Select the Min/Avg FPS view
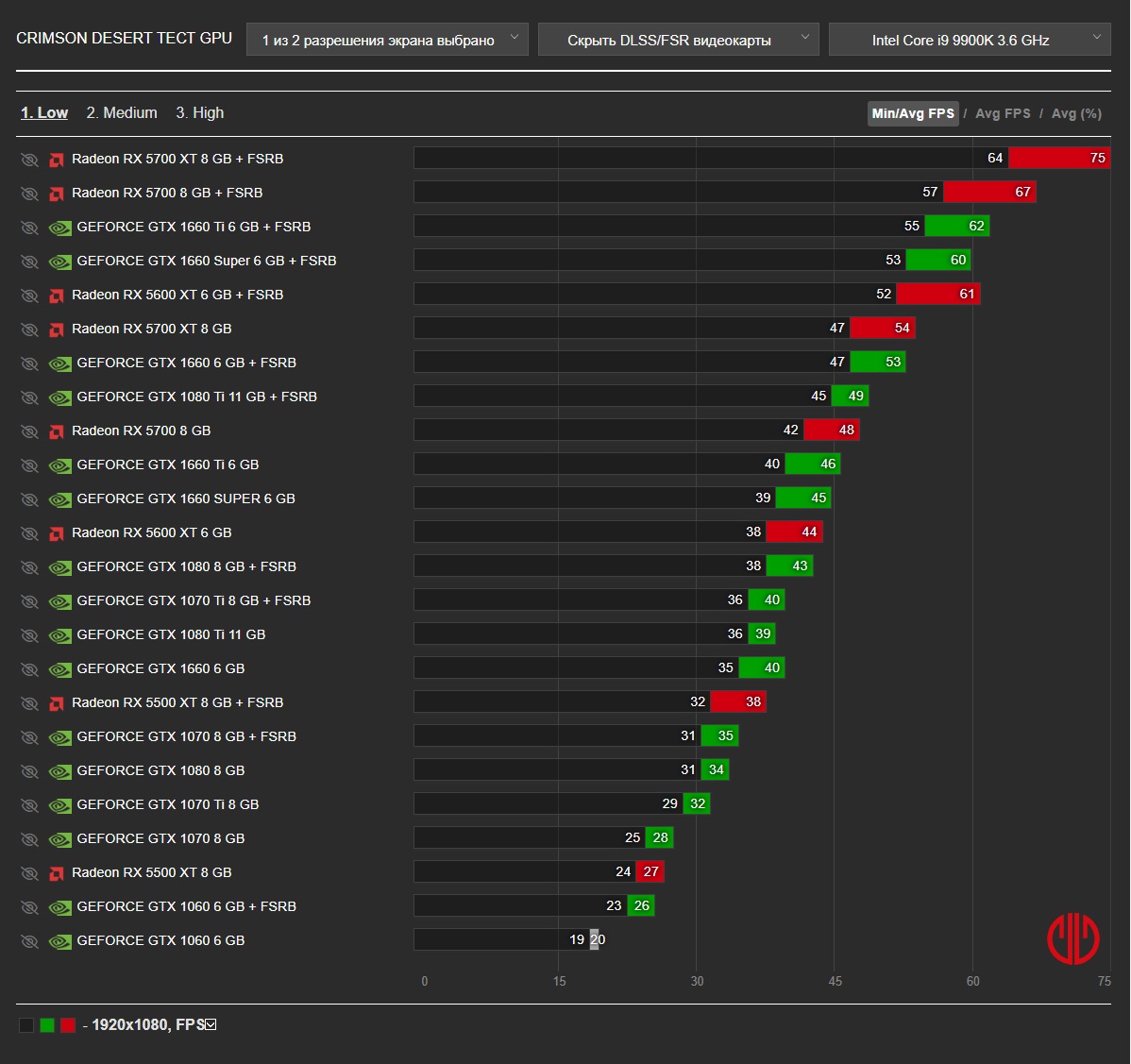The image size is (1131, 1064). [x=912, y=113]
